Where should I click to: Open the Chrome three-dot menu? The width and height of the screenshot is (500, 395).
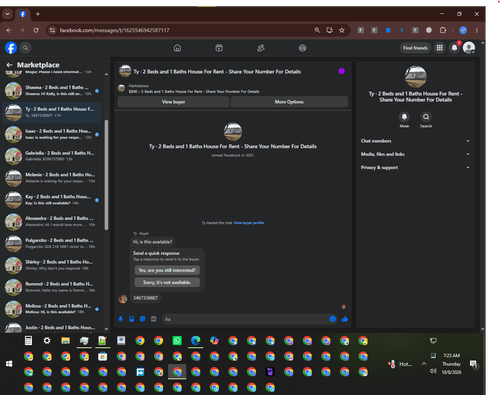click(477, 30)
